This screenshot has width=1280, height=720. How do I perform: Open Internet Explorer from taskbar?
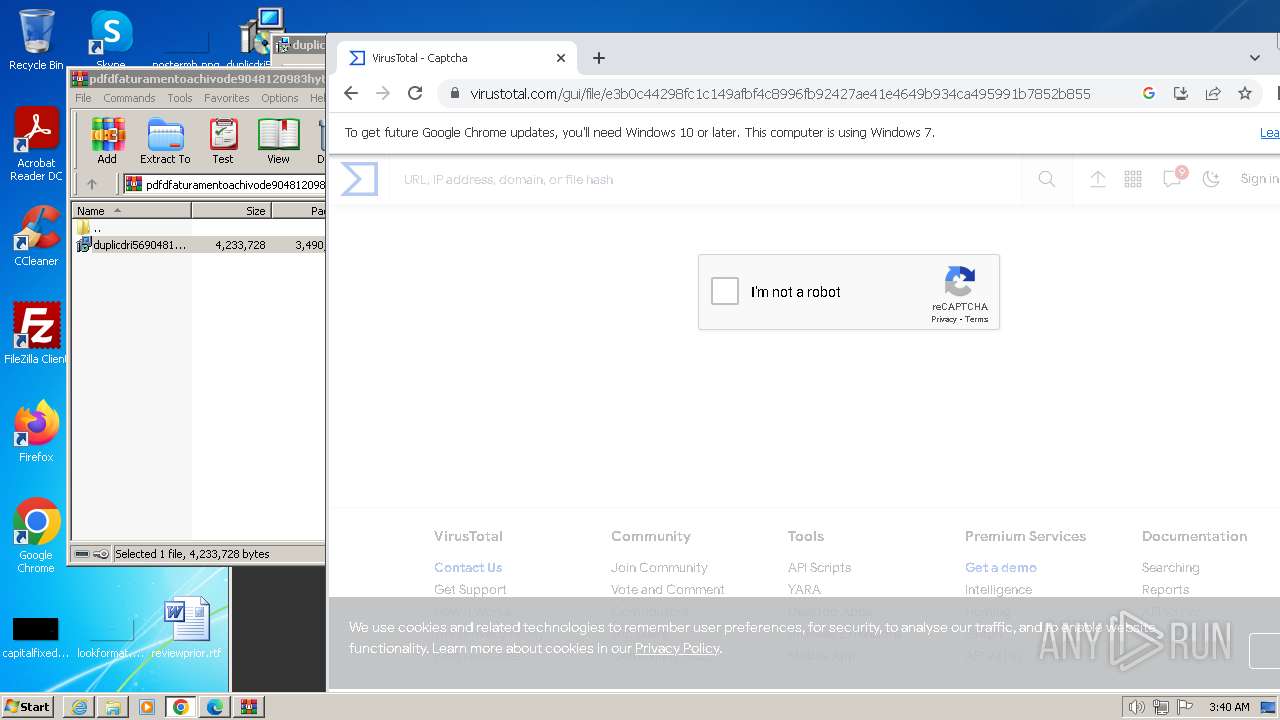[79, 707]
